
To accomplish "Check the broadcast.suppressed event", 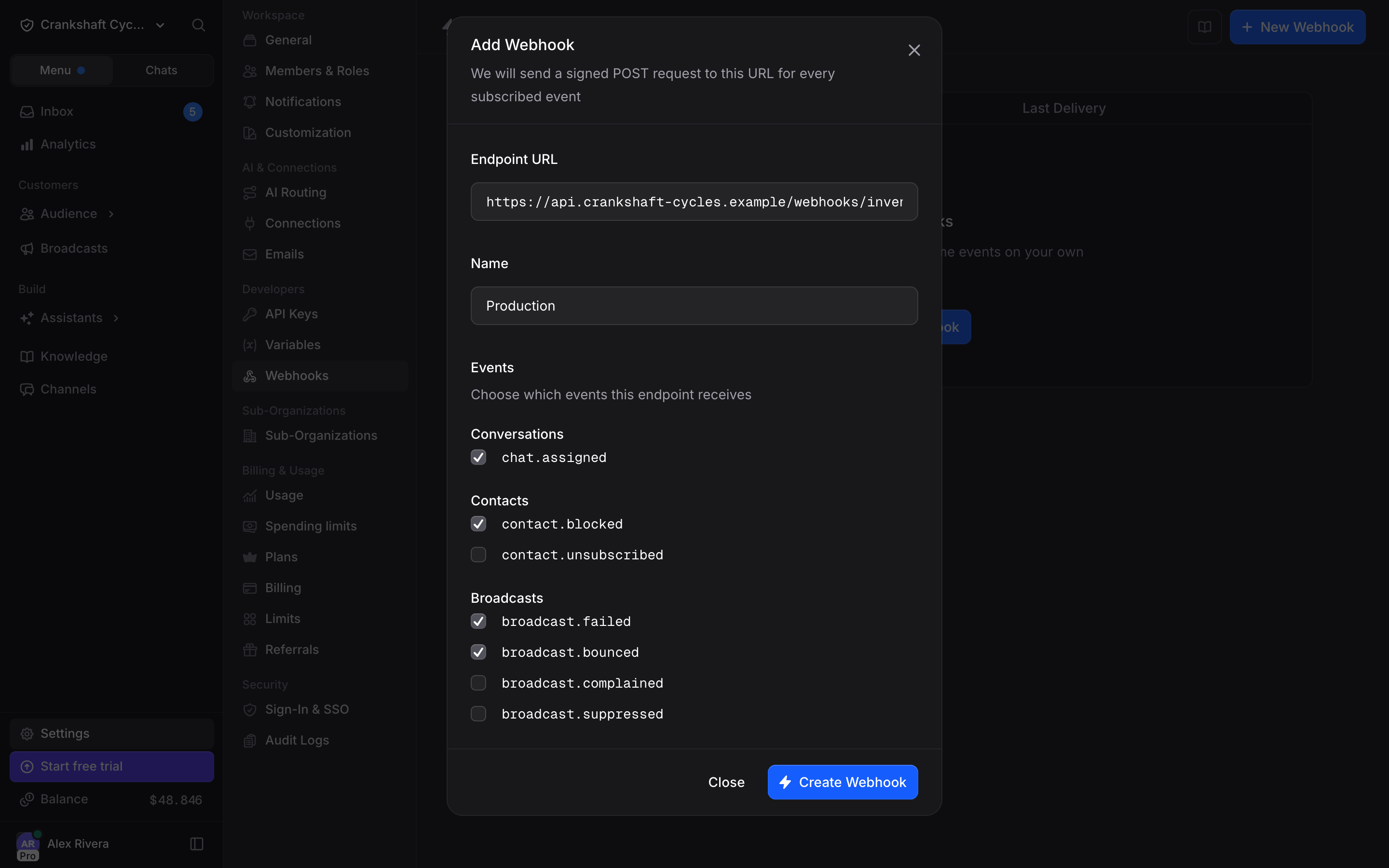I will click(478, 714).
